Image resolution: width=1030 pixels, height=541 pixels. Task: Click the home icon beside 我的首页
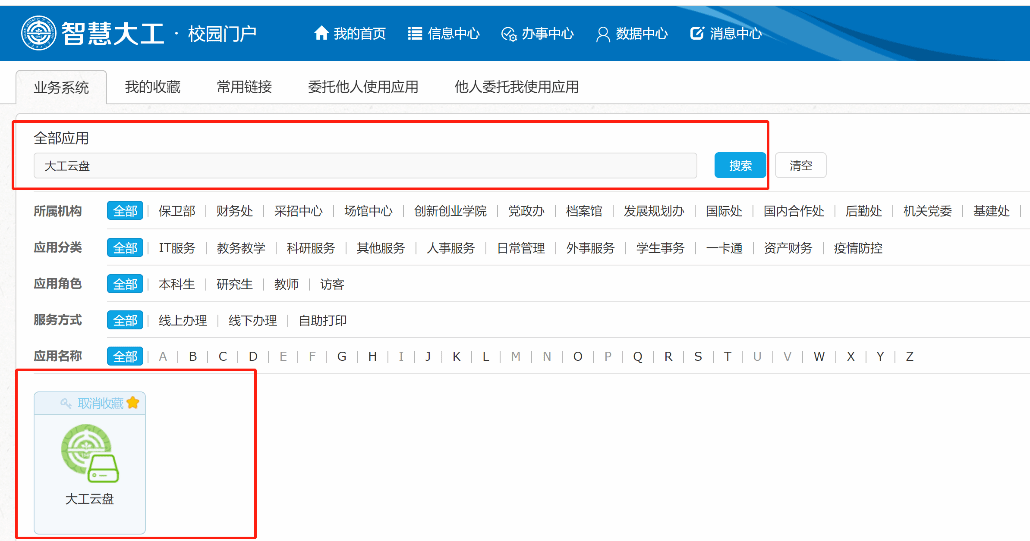click(x=321, y=33)
